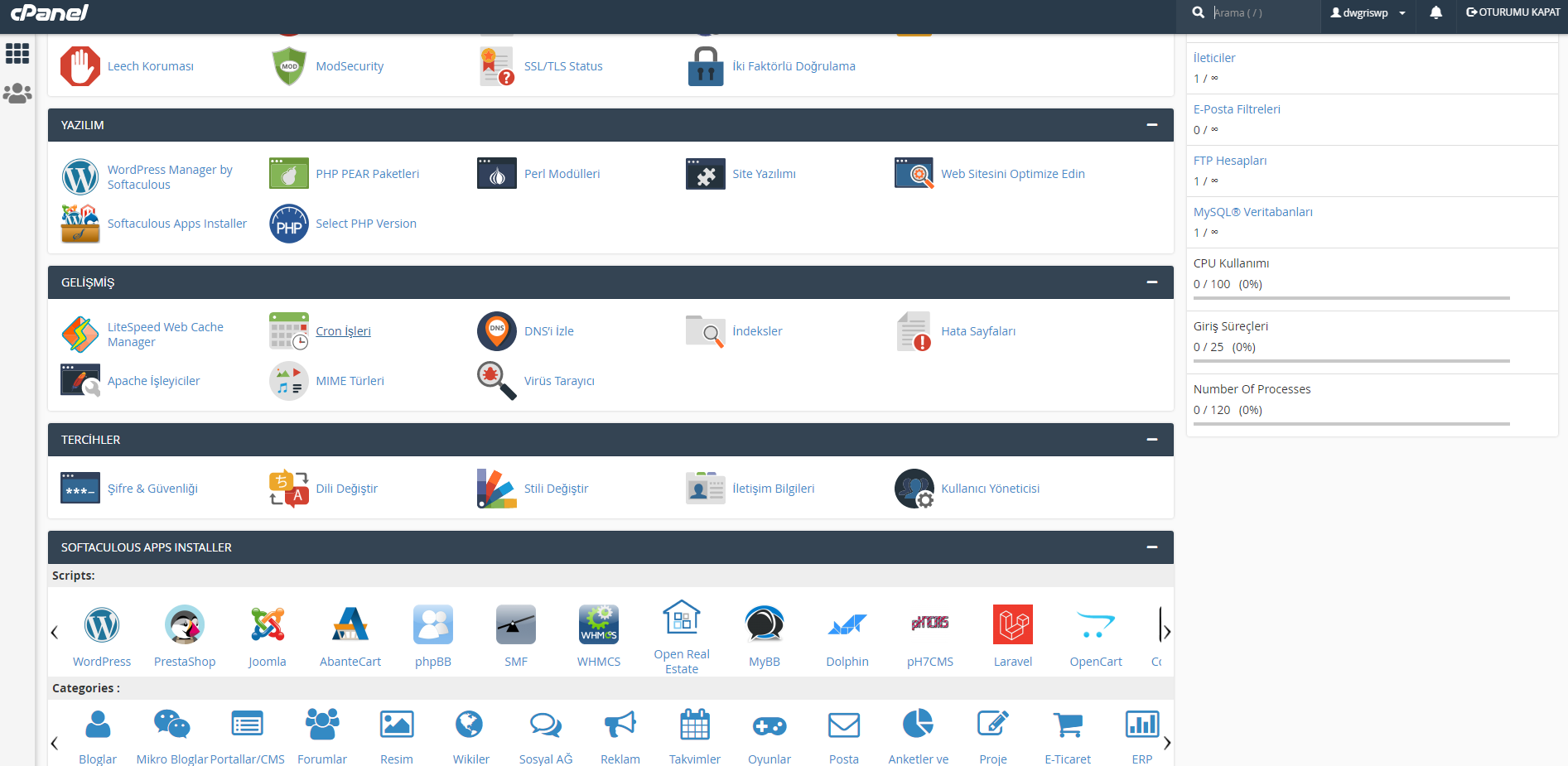
Task: Open the Softaculous Apps Installer icon
Action: (x=80, y=224)
